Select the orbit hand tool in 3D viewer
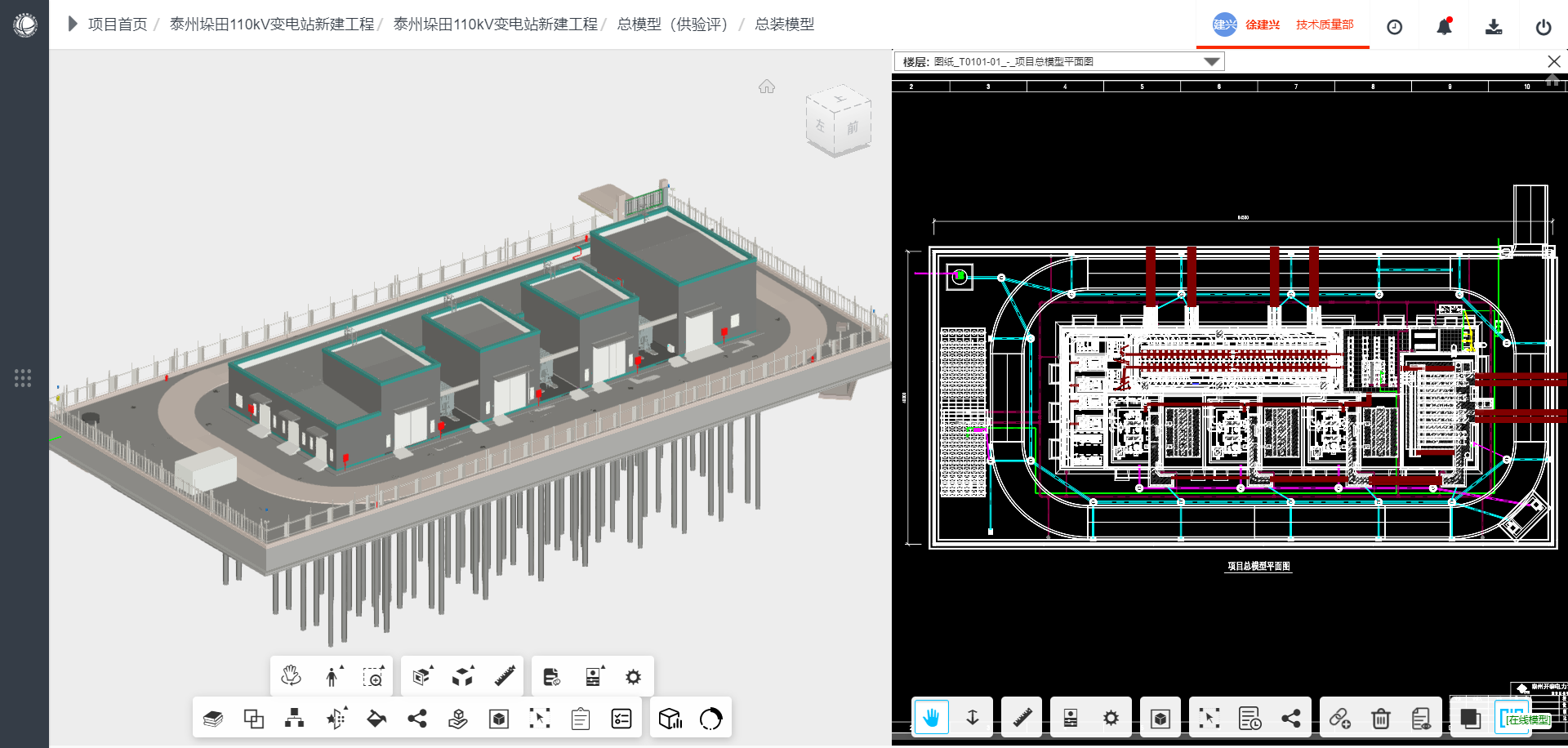 point(291,676)
